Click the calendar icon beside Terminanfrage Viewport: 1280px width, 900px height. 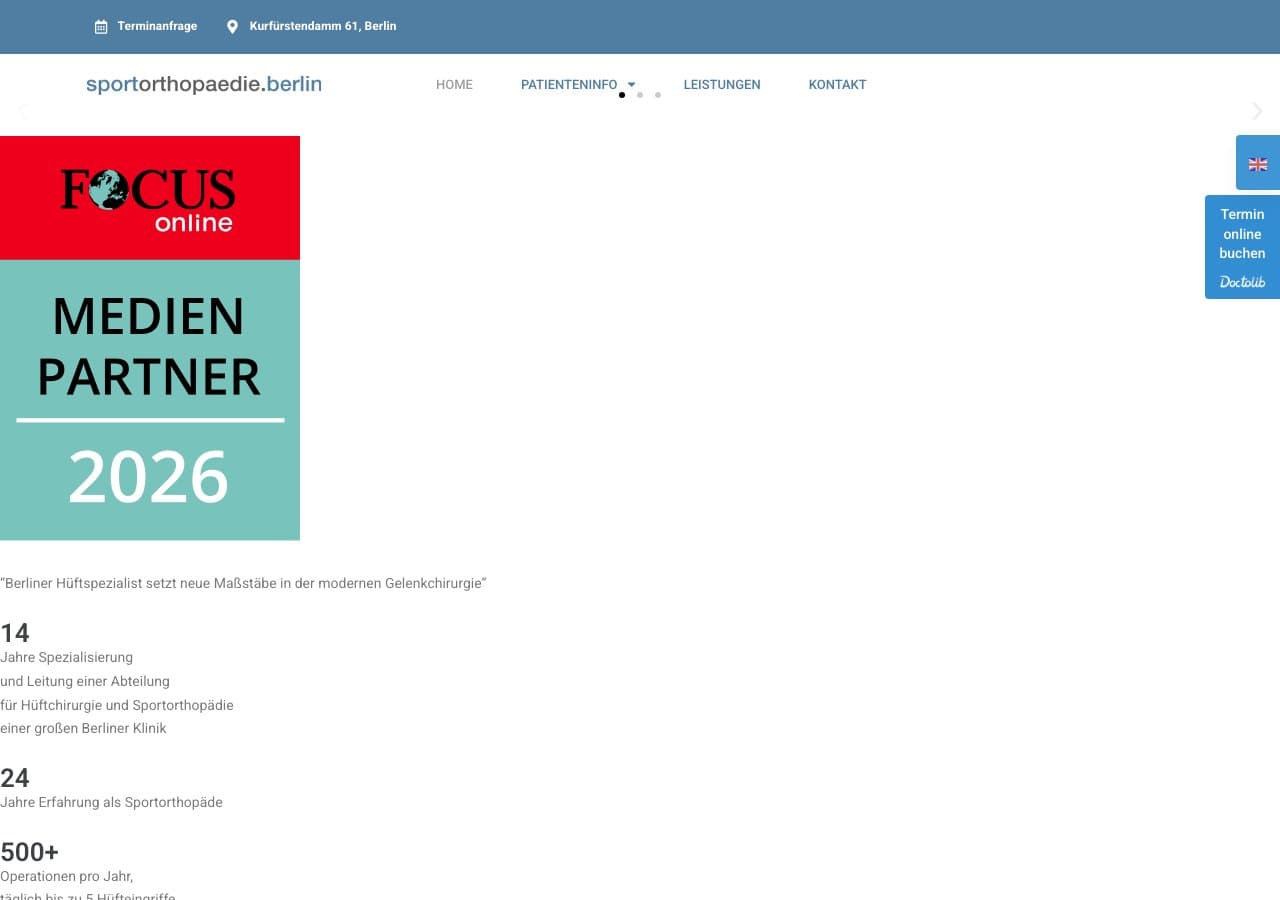pos(101,27)
